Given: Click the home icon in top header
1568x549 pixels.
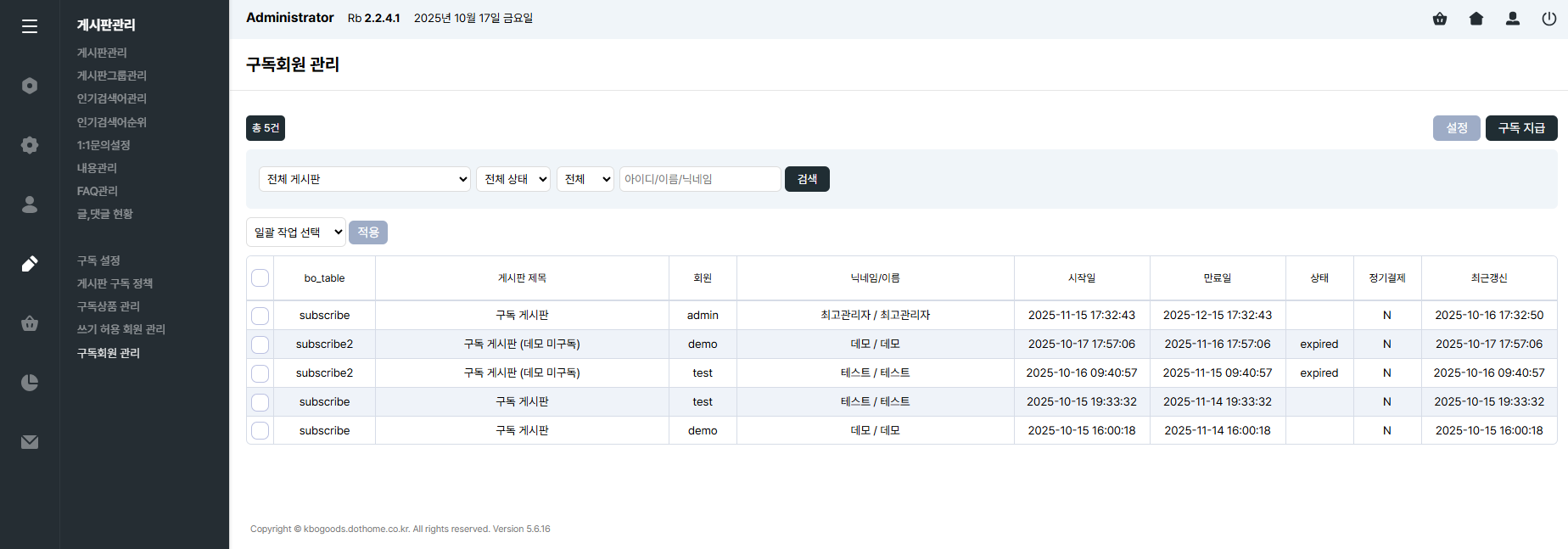Looking at the screenshot, I should pyautogui.click(x=1476, y=19).
